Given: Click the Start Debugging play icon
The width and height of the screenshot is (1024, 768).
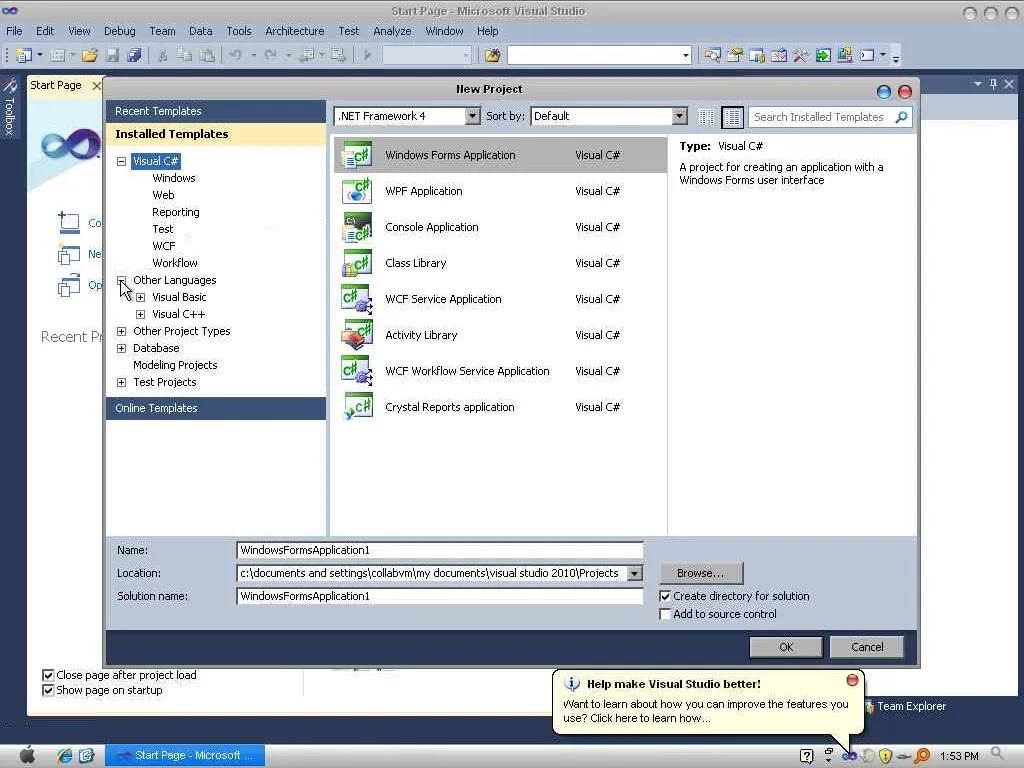Looking at the screenshot, I should 367,56.
